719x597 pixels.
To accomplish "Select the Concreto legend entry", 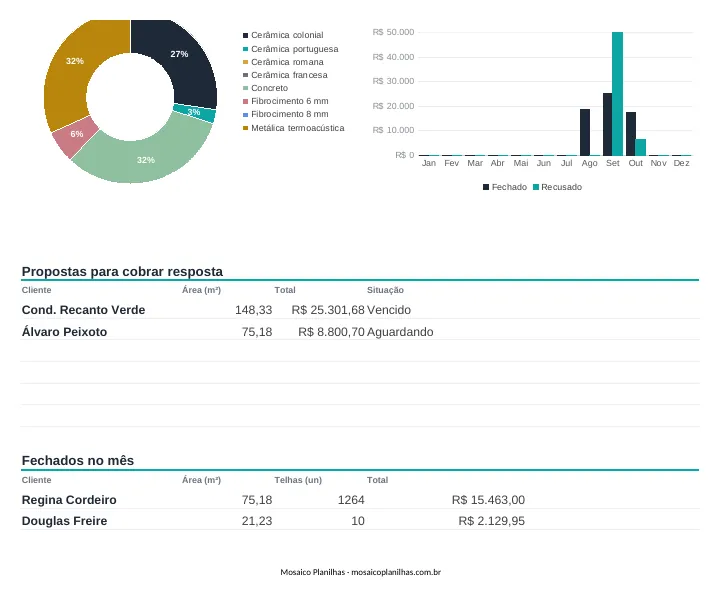I will point(265,88).
